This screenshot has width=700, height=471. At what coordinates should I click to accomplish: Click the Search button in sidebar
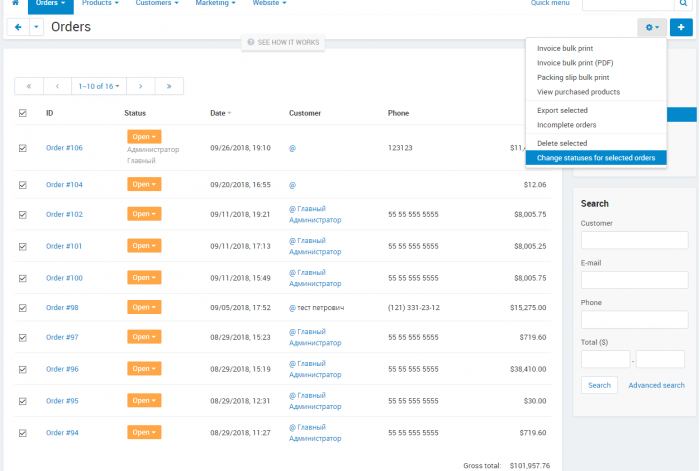599,385
